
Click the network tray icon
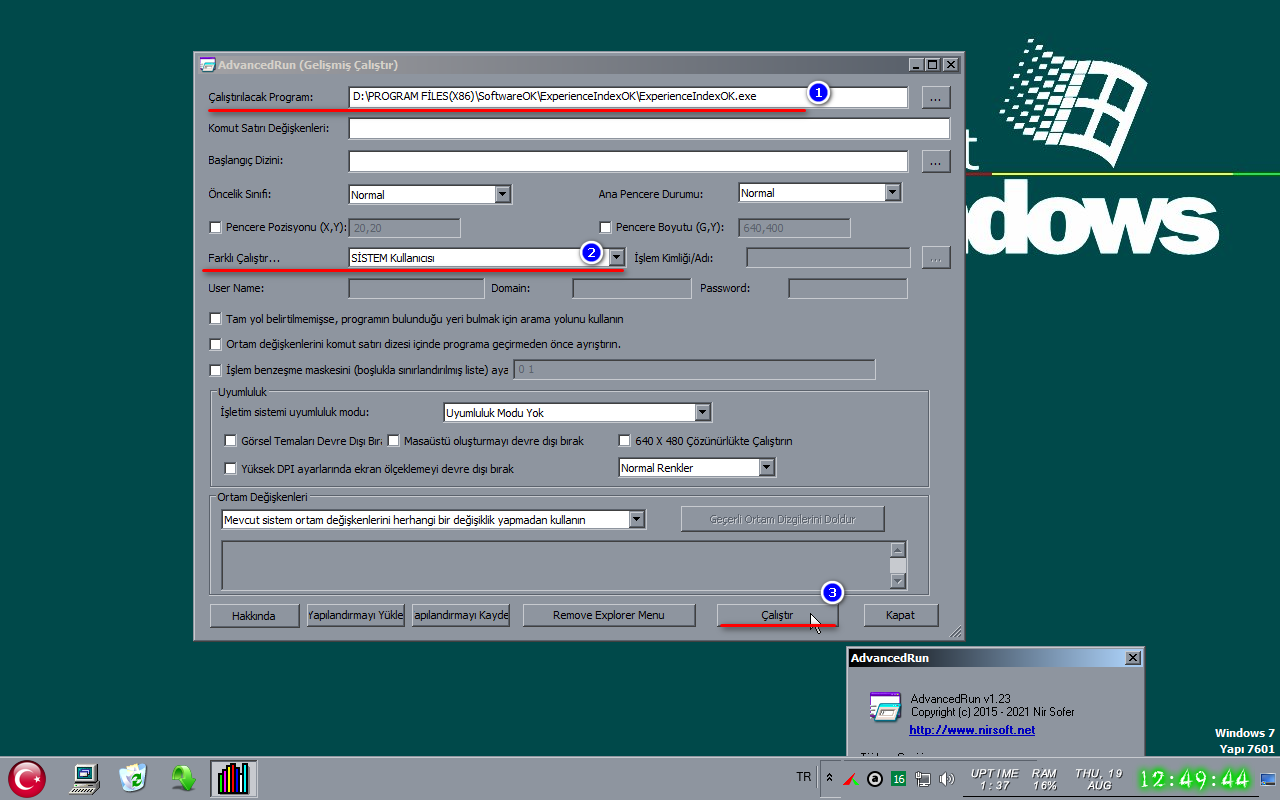pyautogui.click(x=923, y=779)
